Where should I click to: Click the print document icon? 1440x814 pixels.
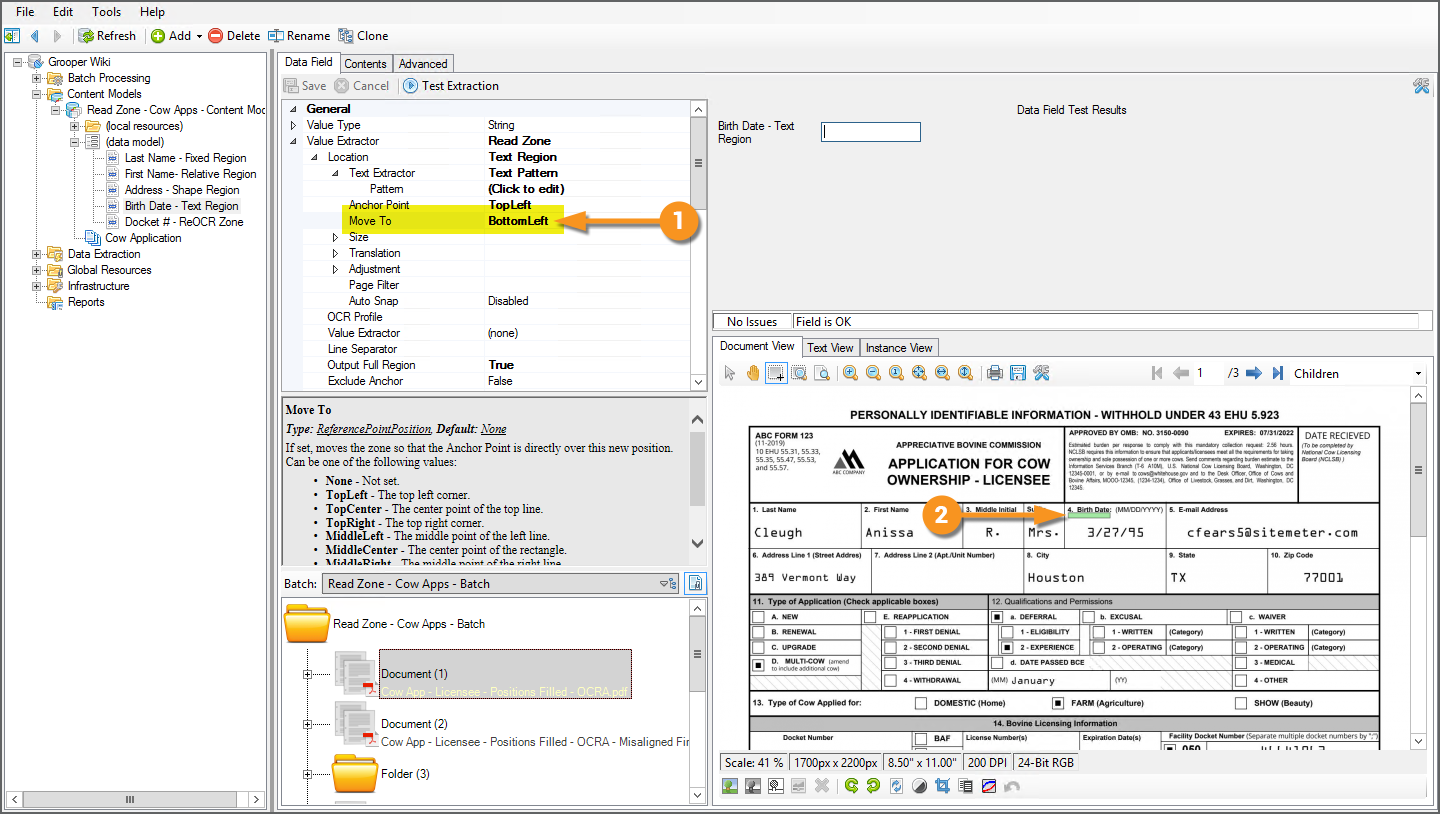[995, 373]
